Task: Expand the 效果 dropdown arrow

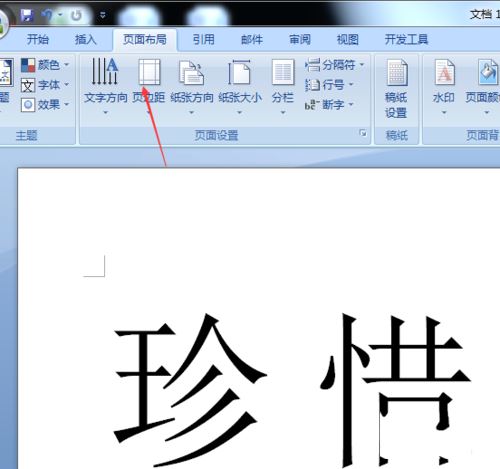Action: pos(66,105)
